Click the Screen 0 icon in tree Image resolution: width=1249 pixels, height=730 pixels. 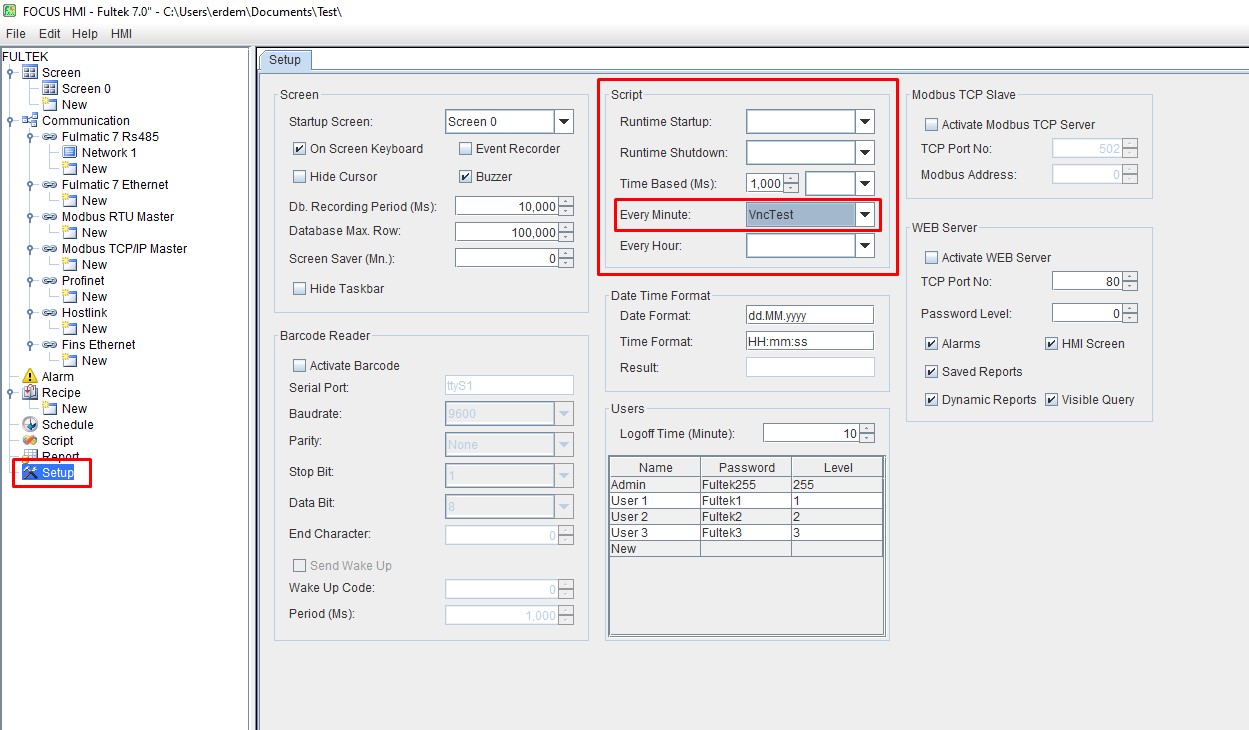point(50,88)
